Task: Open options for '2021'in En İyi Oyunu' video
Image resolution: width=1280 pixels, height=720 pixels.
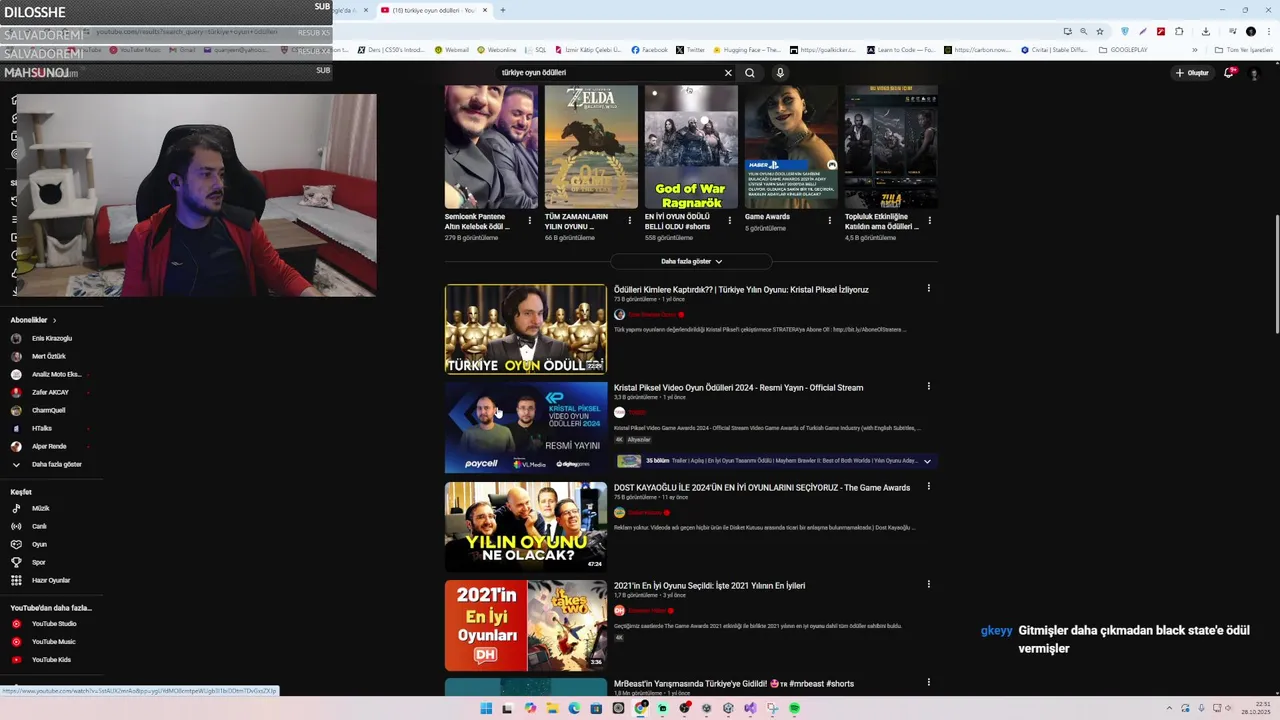Action: [x=928, y=584]
